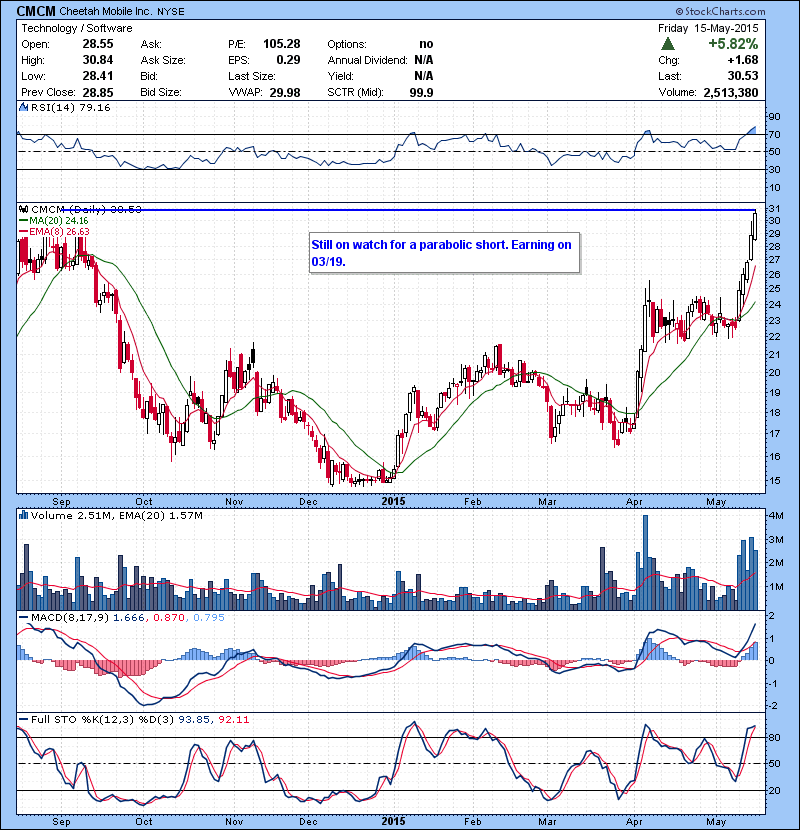Viewport: 800px width, 830px height.
Task: Click the RSI(14) 79.16 label
Action: [70, 107]
